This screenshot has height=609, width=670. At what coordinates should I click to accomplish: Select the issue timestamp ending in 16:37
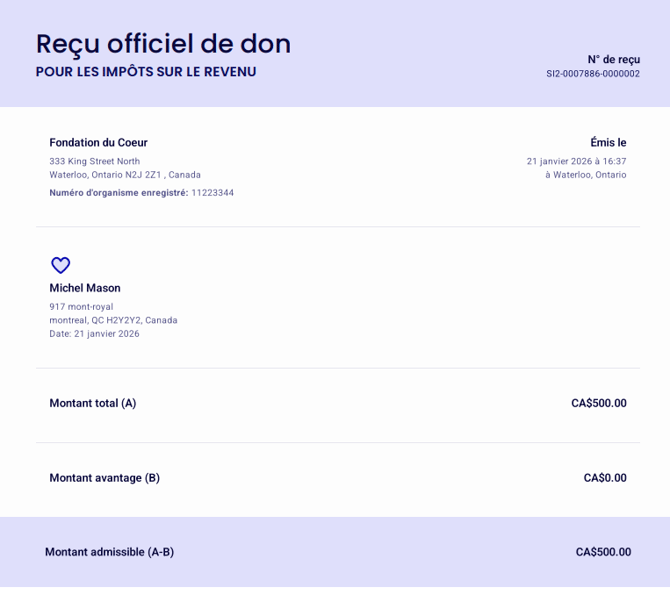coord(576,161)
